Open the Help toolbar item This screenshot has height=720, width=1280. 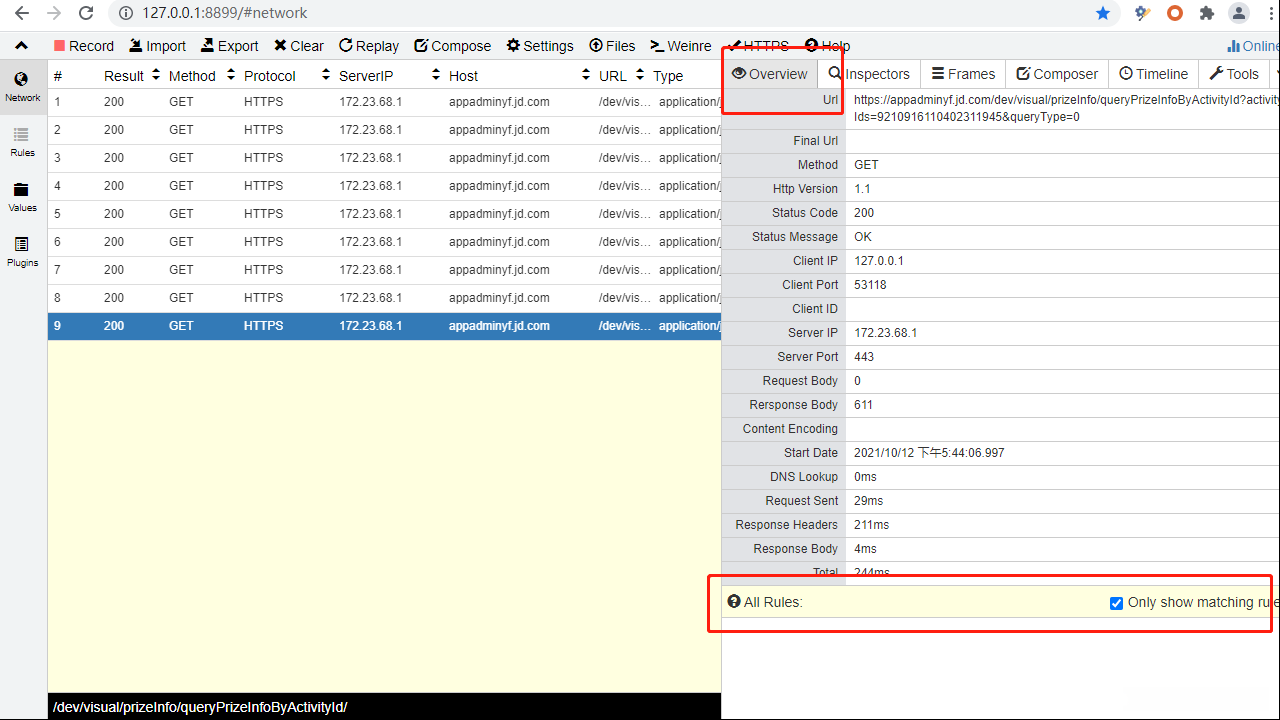click(x=827, y=46)
